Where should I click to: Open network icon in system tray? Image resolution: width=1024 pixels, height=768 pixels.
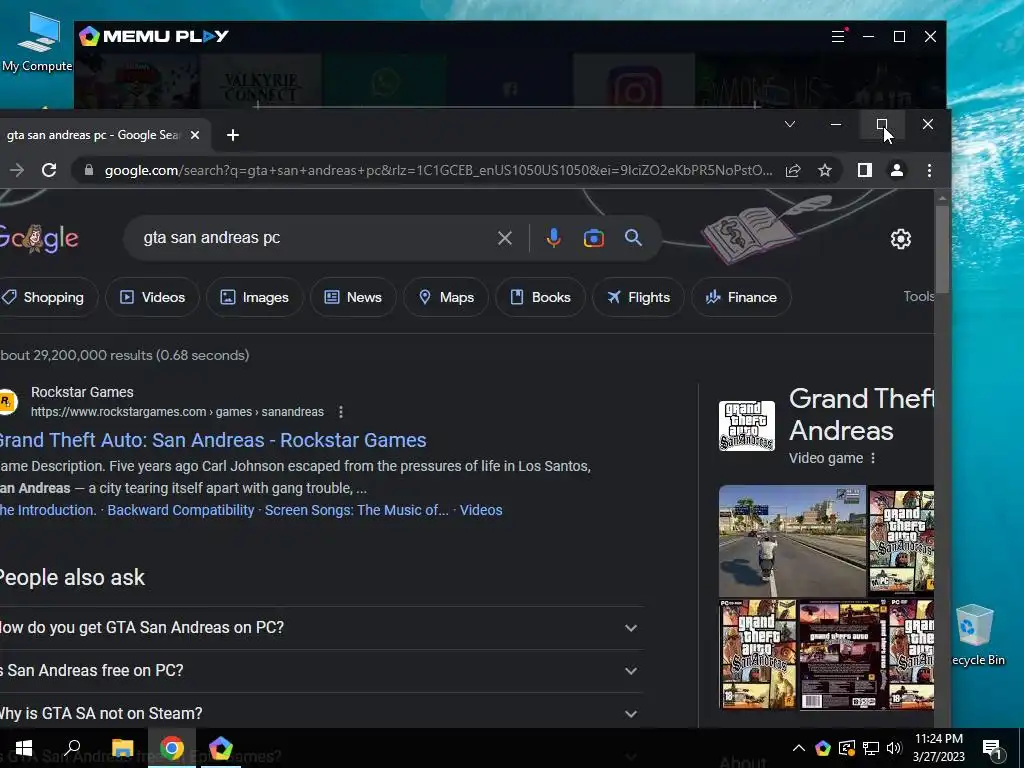(x=871, y=748)
